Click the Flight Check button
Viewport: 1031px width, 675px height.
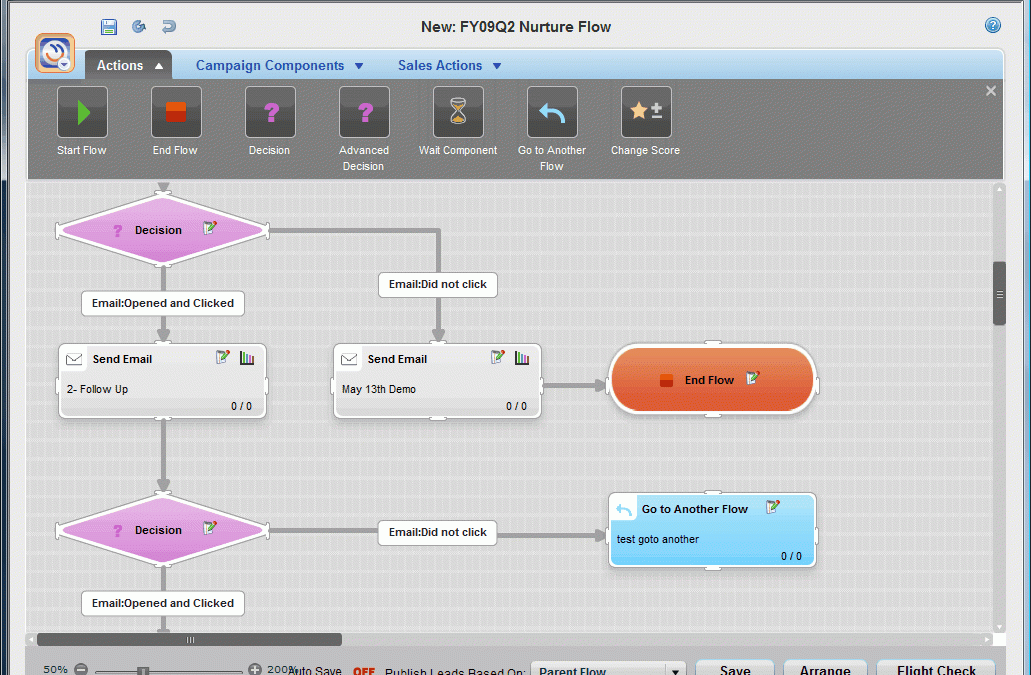[936, 668]
